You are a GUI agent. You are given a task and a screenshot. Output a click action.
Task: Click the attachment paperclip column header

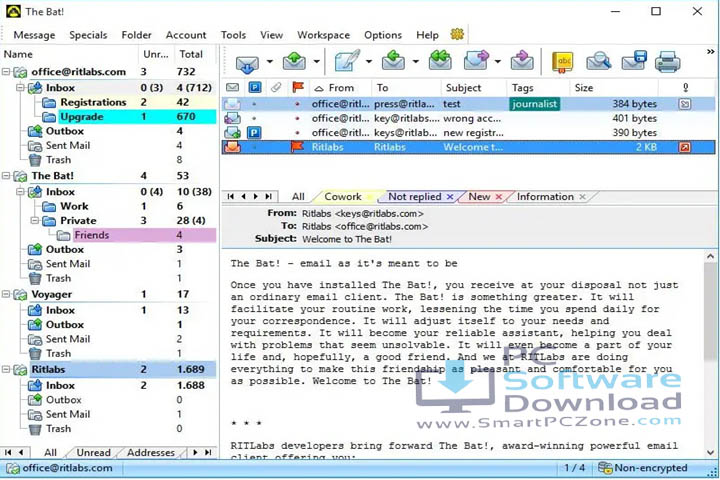[276, 87]
